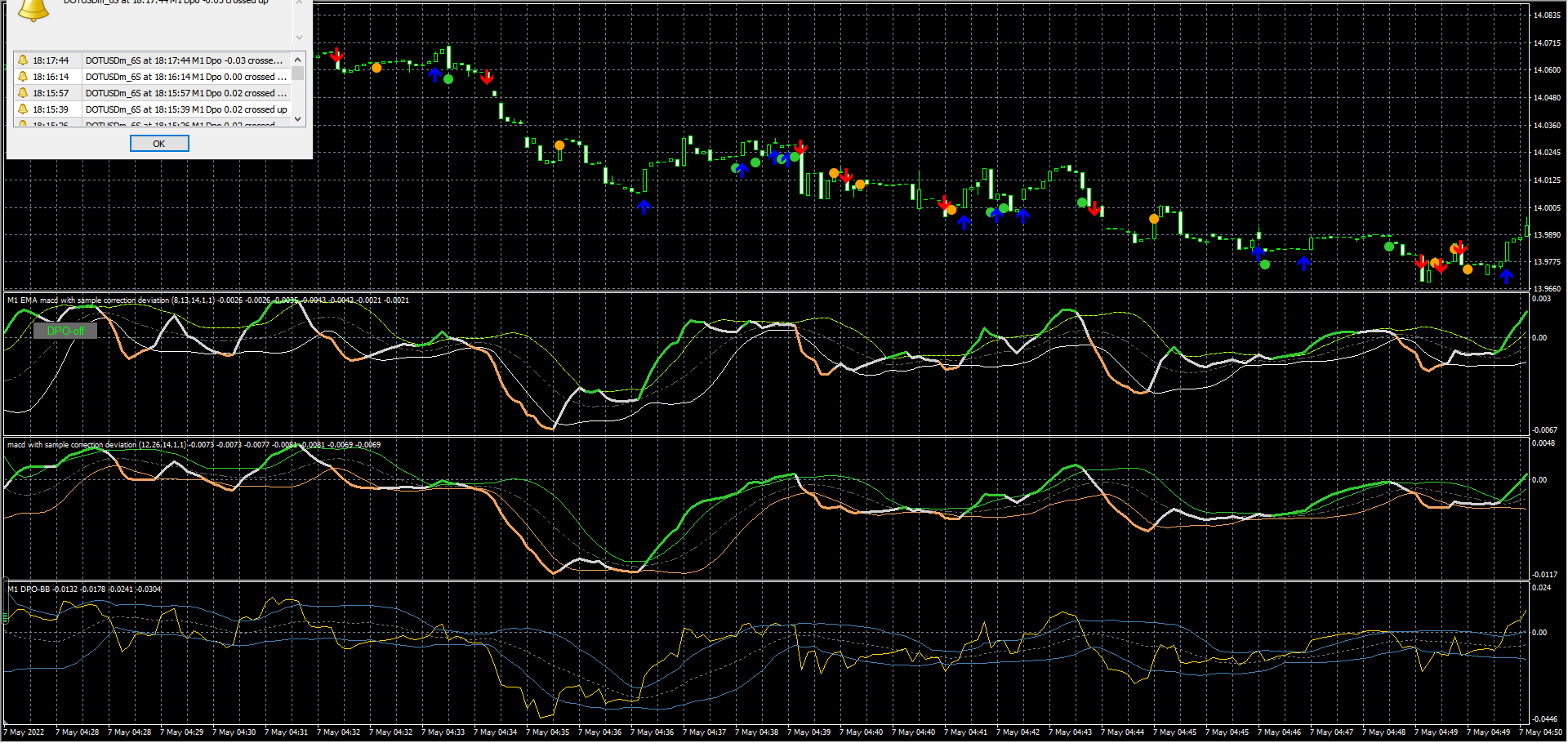The width and height of the screenshot is (1568, 743).
Task: Click price level 14.0005 on axis
Action: 1547,208
